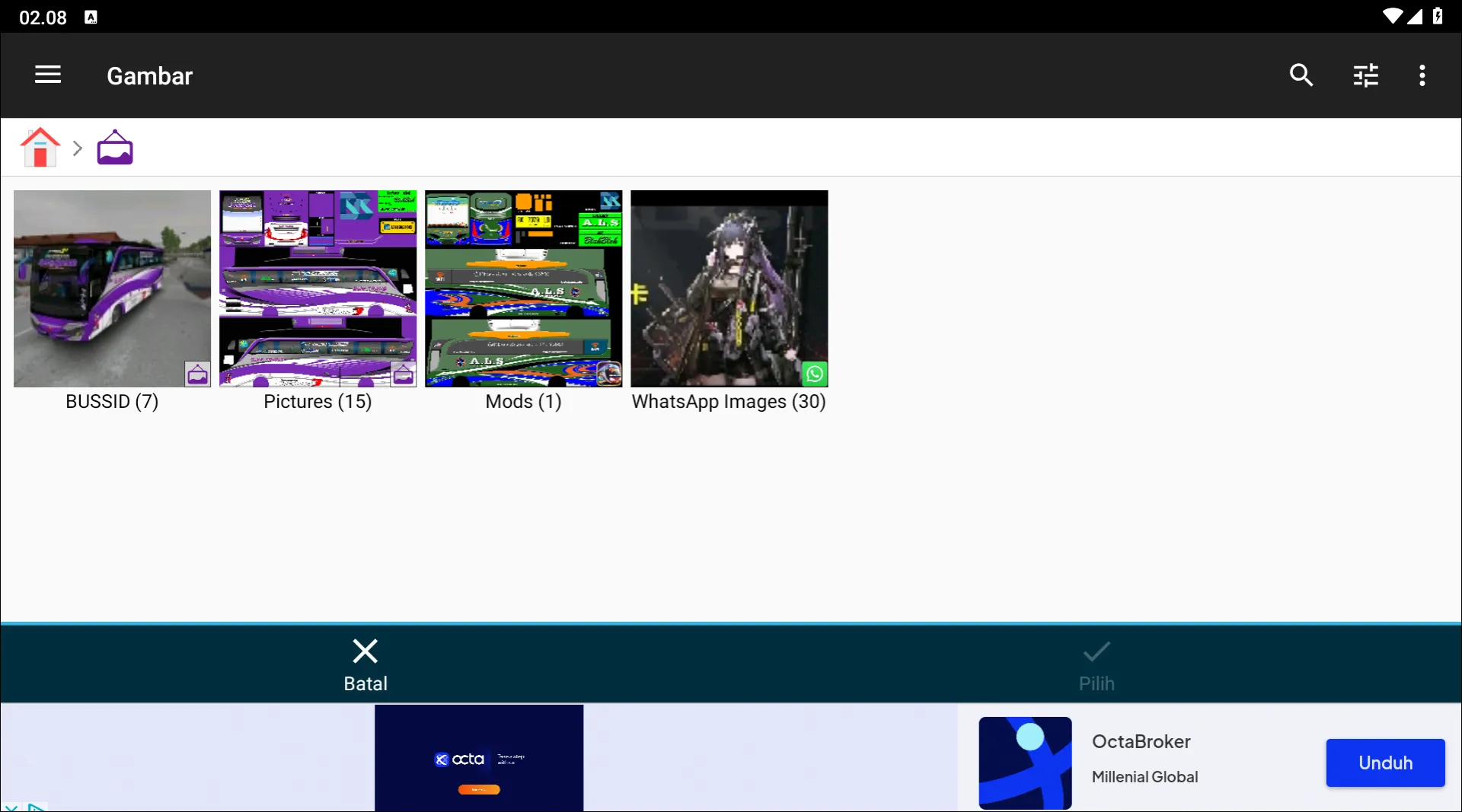
Task: Open the view settings sliders icon
Action: 1365,75
